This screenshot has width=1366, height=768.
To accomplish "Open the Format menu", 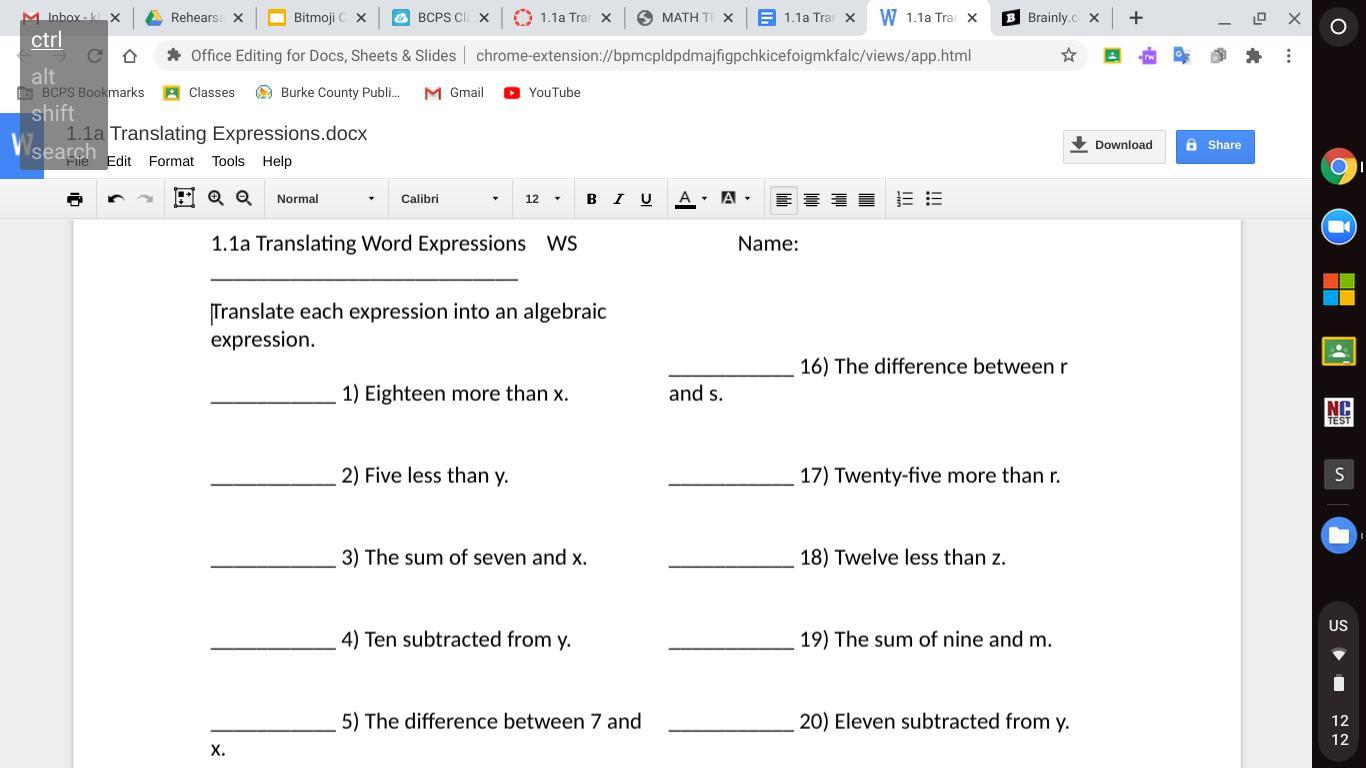I will point(171,161).
